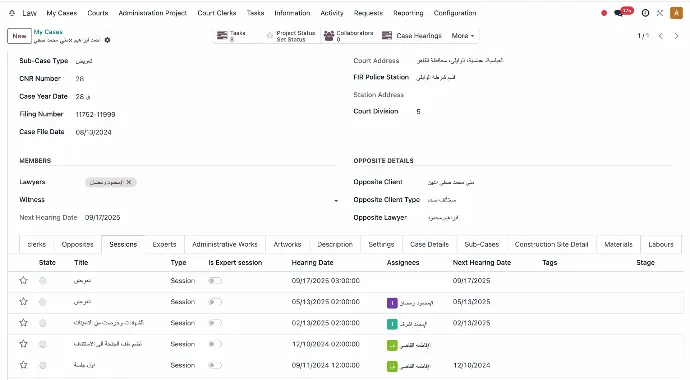Viewport: 690px width, 380px height.
Task: Open the Information menu
Action: point(292,13)
